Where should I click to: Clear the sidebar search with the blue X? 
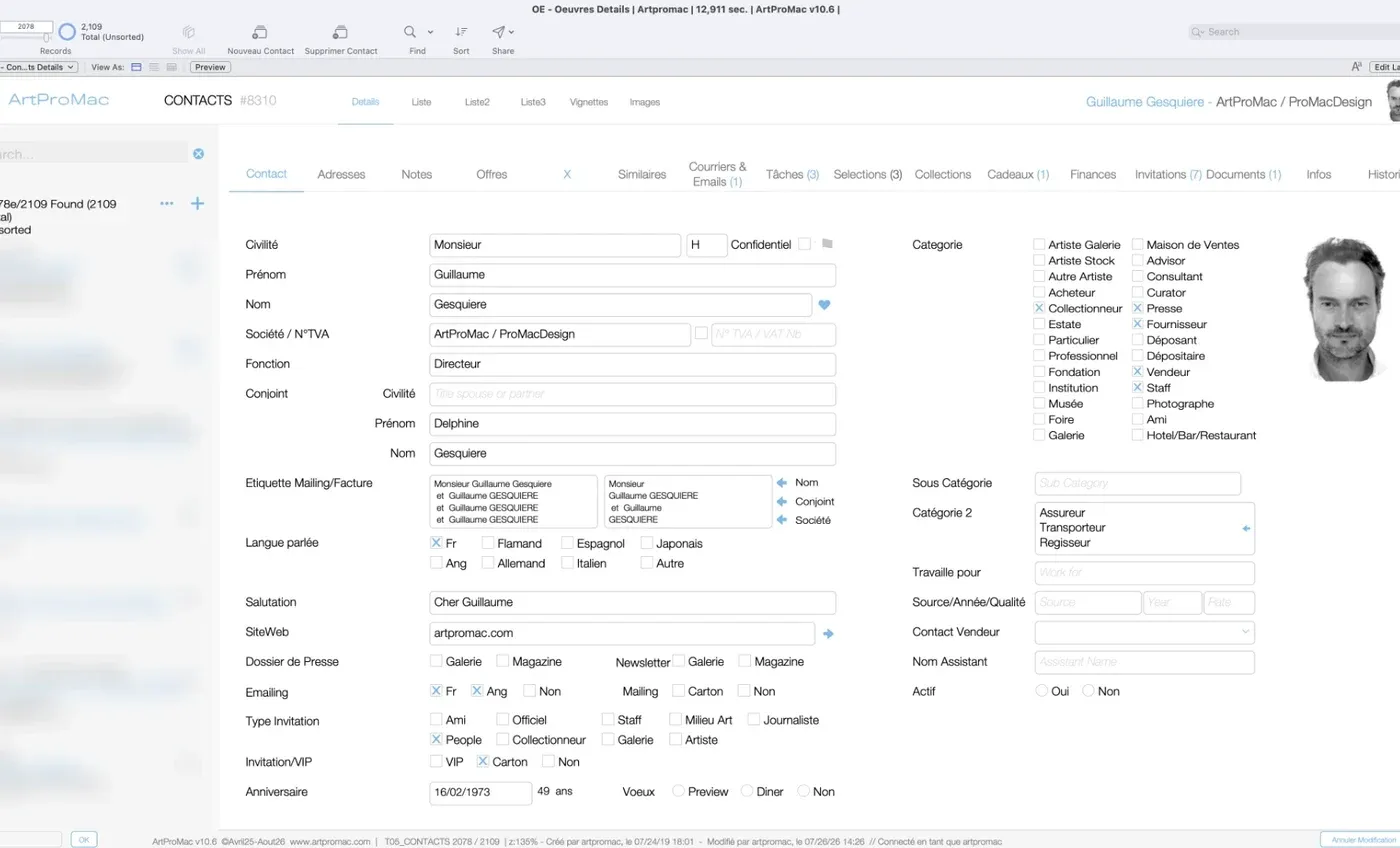coord(198,154)
